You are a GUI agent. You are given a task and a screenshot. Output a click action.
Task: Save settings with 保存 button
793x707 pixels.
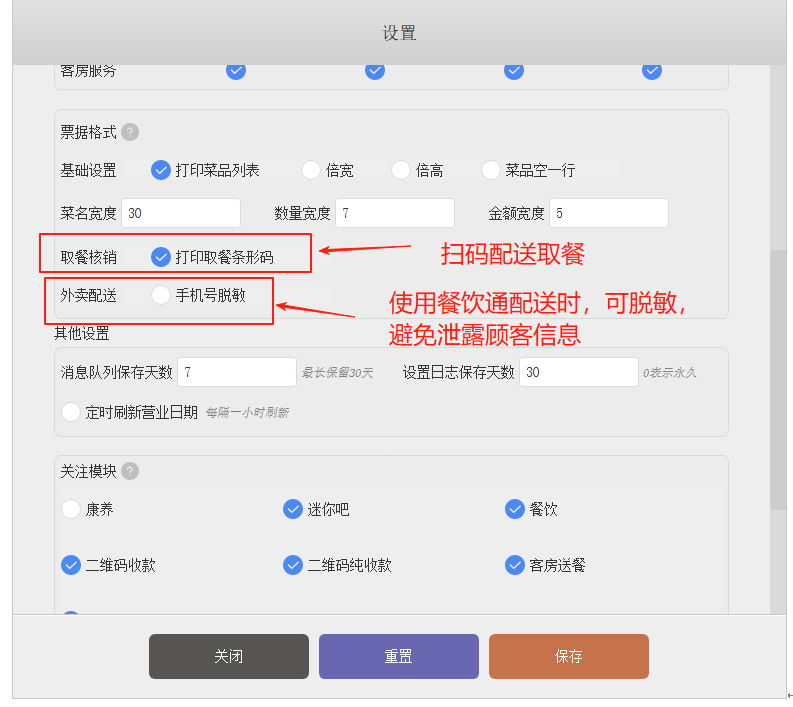pos(569,657)
